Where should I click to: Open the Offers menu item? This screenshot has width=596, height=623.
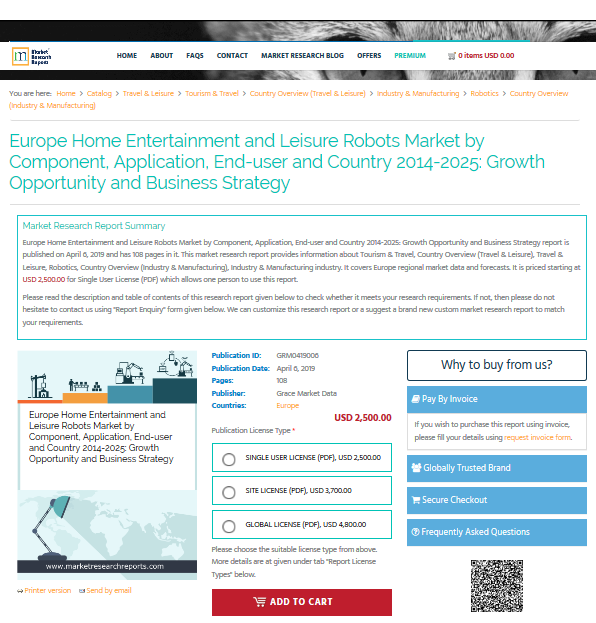coord(369,56)
